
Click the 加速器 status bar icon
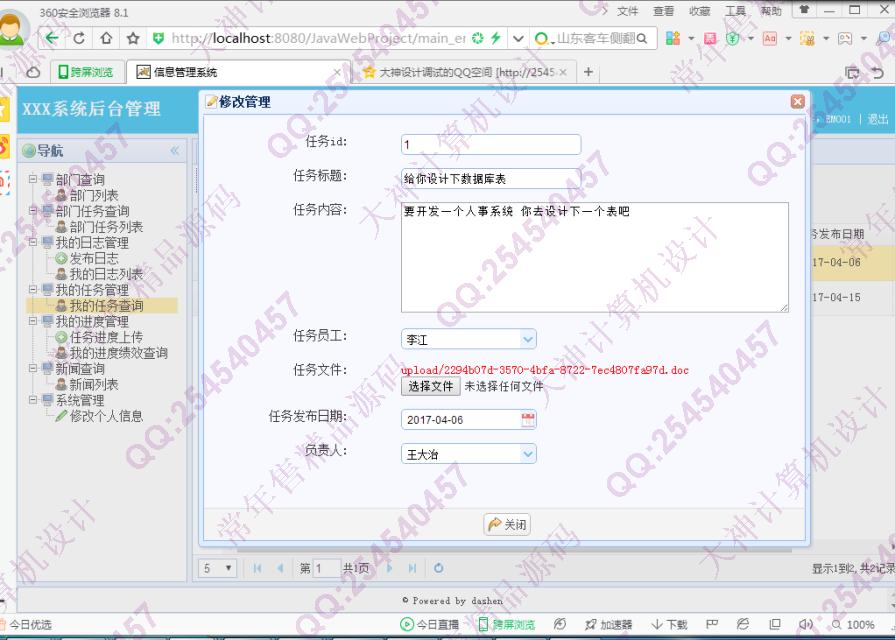tap(608, 625)
